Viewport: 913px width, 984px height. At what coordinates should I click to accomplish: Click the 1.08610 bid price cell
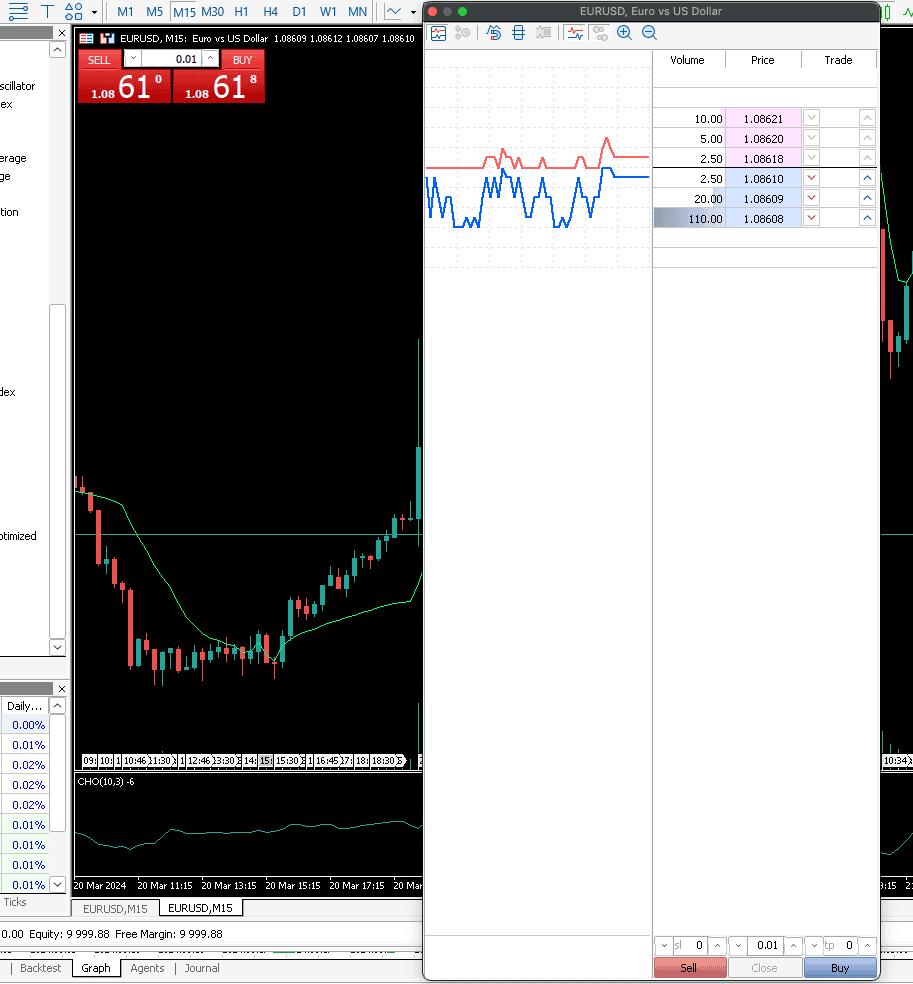[763, 179]
